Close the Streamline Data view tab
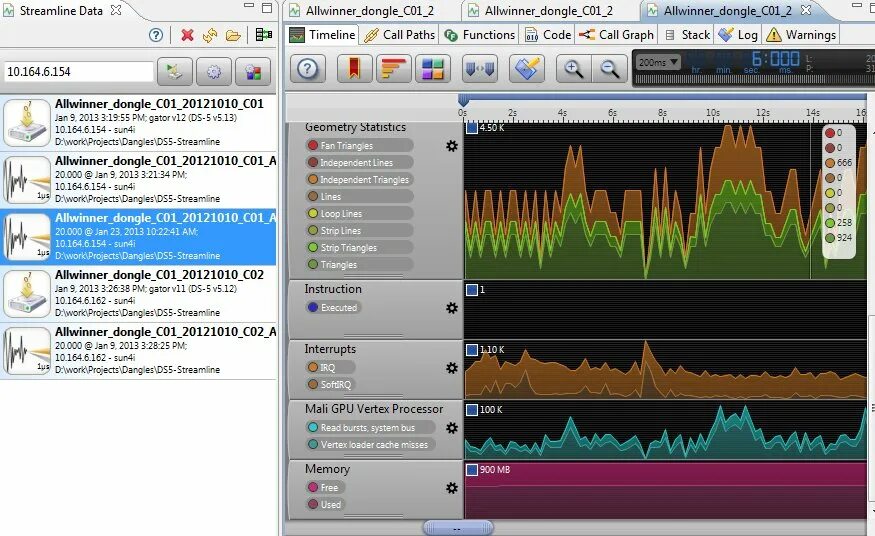Image resolution: width=875 pixels, height=536 pixels. [x=116, y=10]
